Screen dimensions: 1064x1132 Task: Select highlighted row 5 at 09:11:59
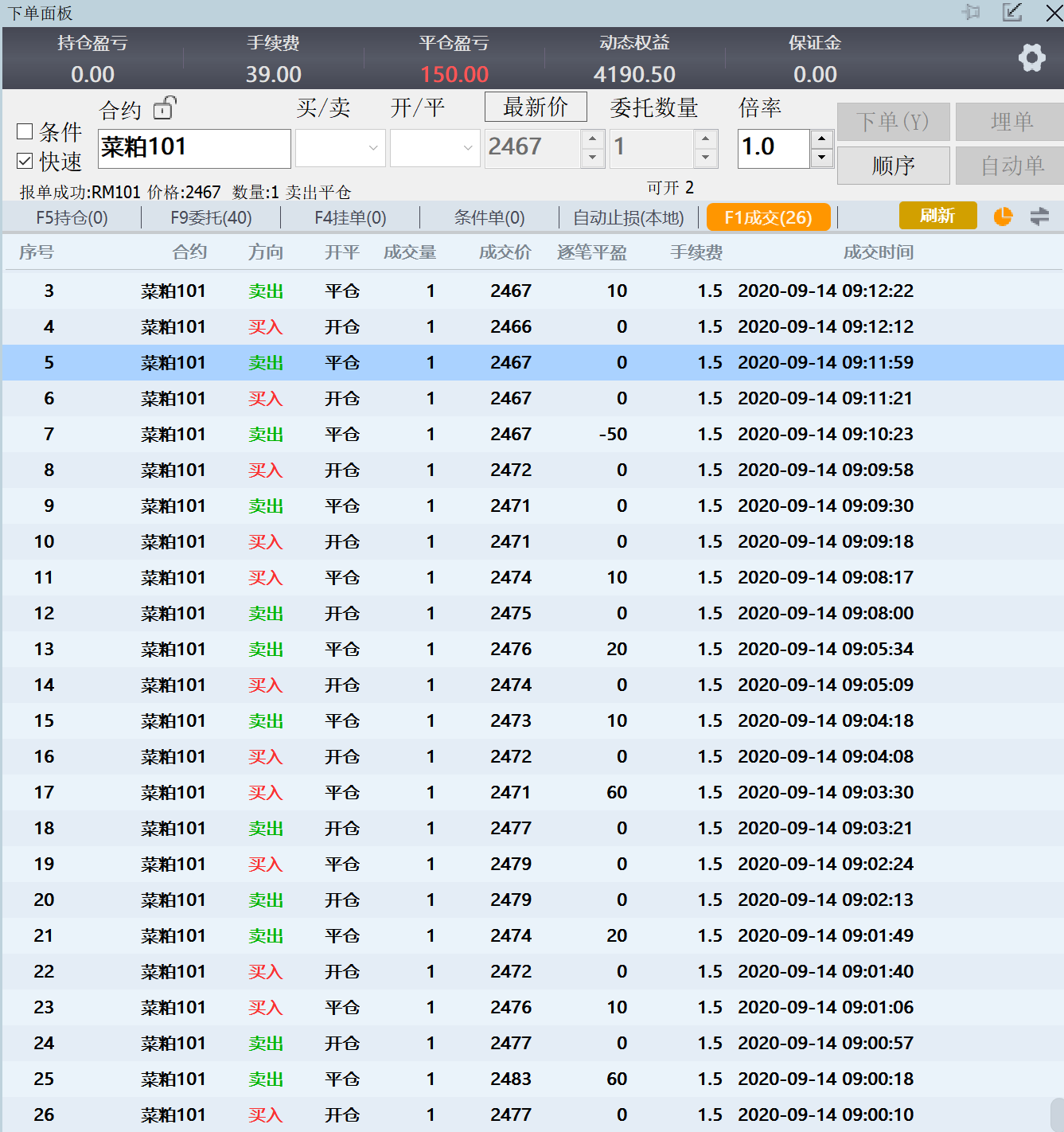[x=532, y=362]
